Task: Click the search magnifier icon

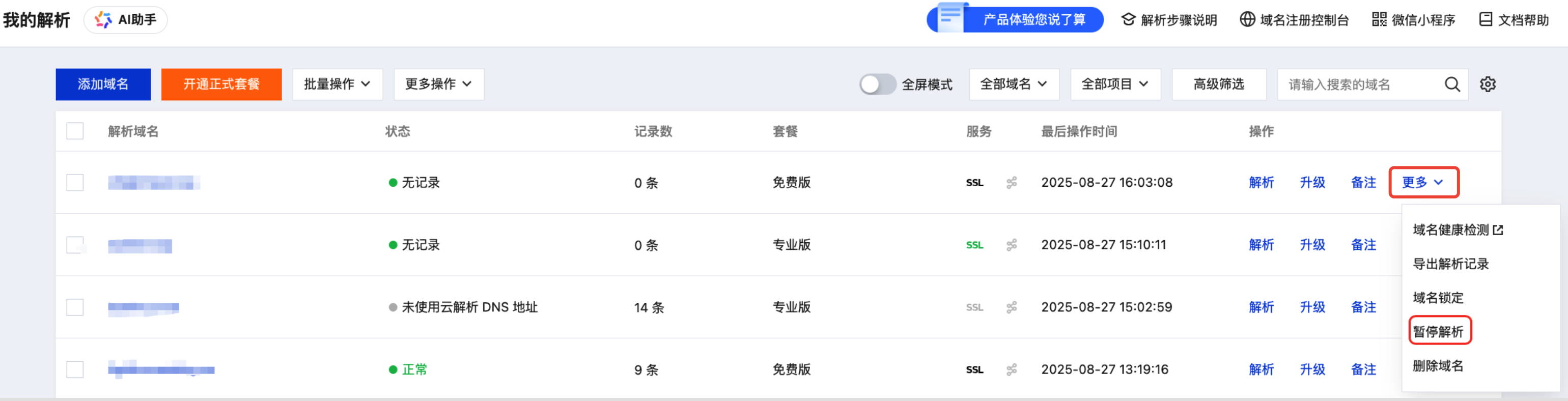Action: tap(1452, 84)
